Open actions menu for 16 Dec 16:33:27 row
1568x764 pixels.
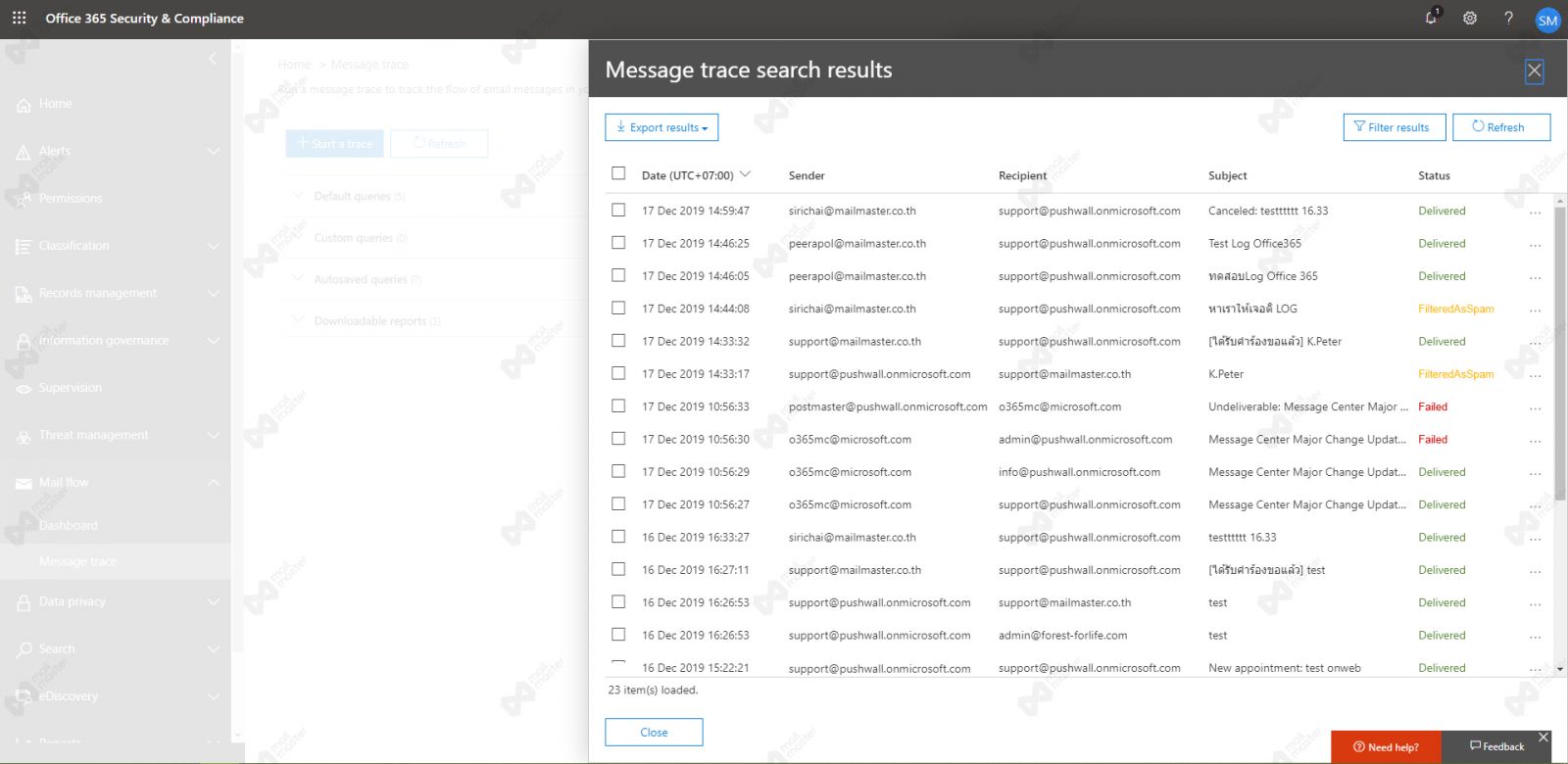(x=1535, y=538)
